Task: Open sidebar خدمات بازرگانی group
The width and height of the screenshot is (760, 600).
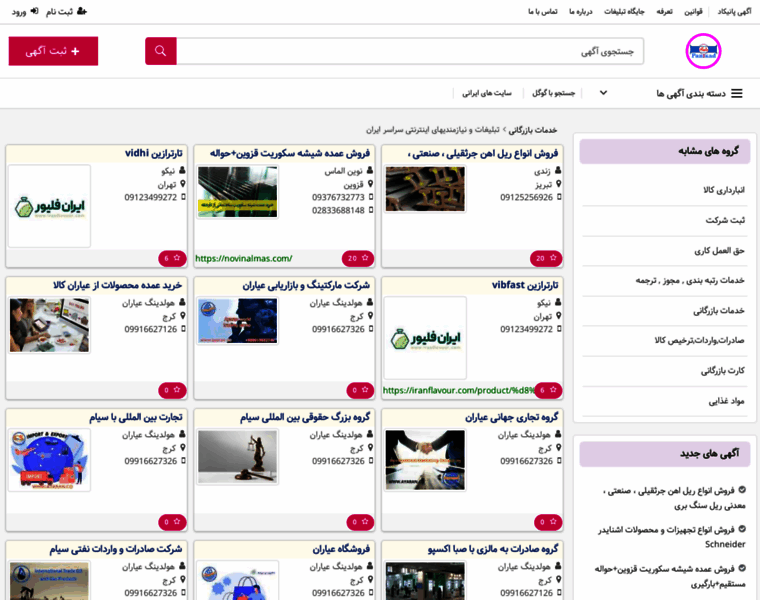Action: point(718,311)
